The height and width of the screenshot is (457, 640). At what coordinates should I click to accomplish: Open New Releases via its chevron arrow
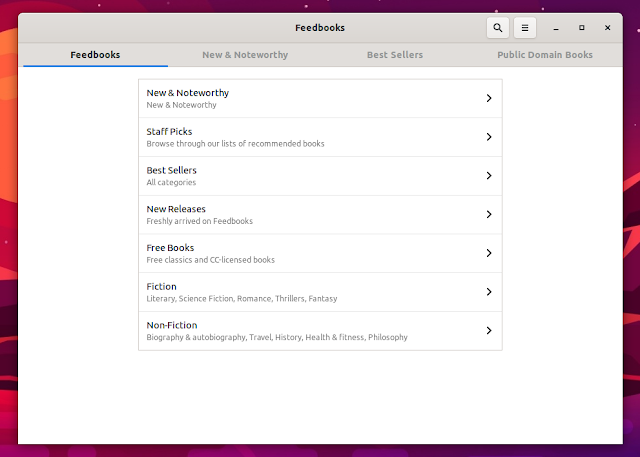tap(488, 214)
